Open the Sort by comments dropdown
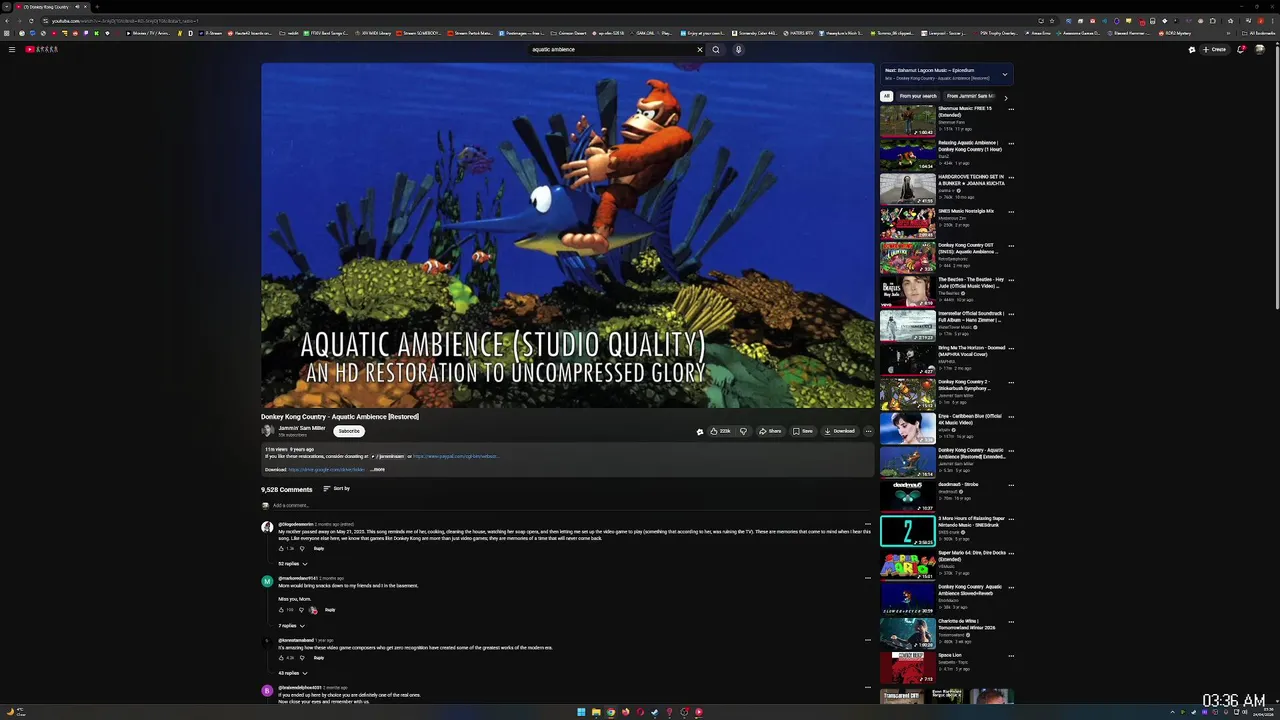 337,489
